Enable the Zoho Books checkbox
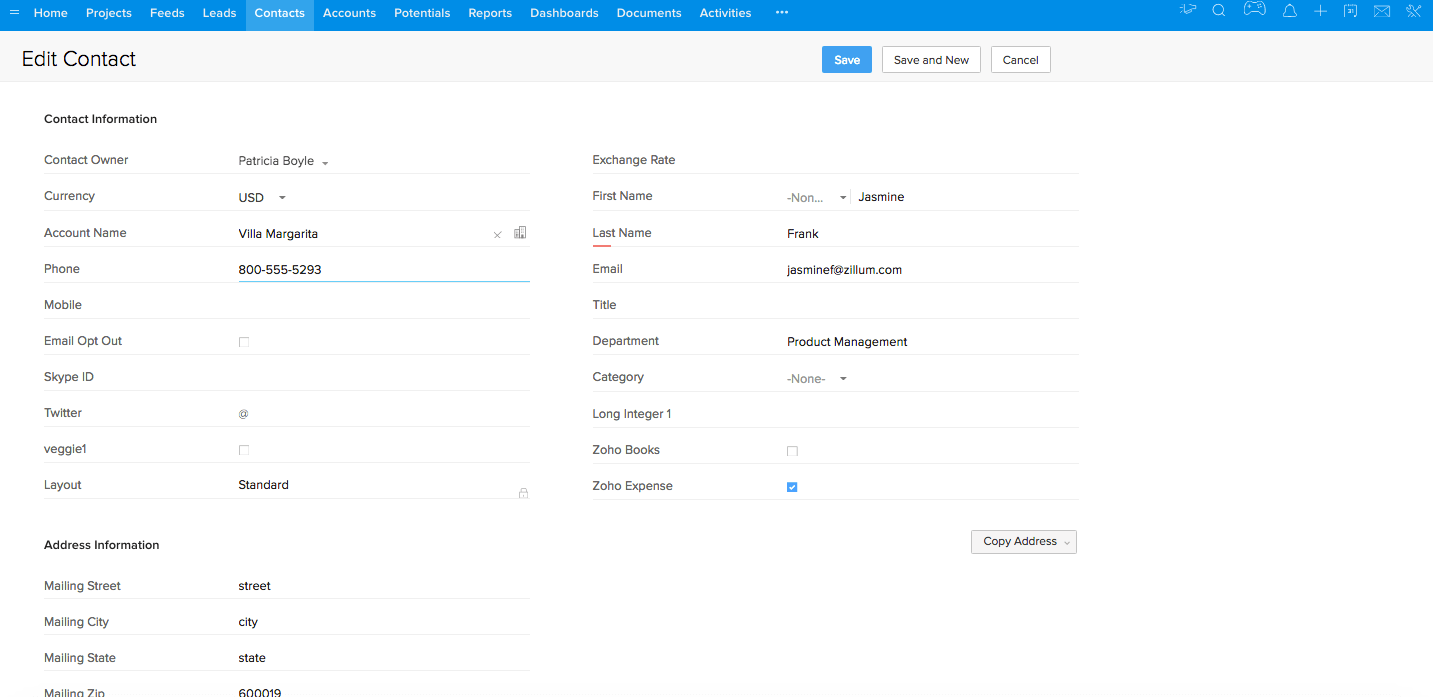Screen dimensions: 1433x697 point(792,451)
